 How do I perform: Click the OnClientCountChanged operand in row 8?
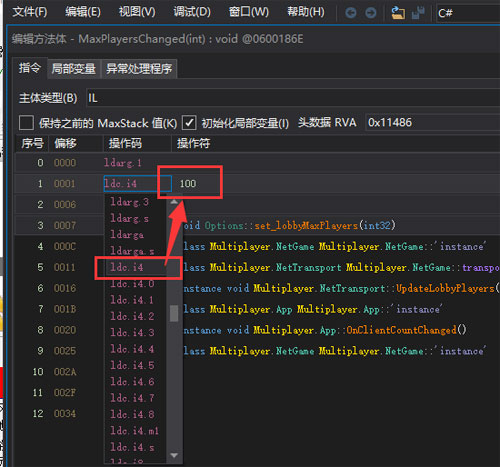click(325, 330)
